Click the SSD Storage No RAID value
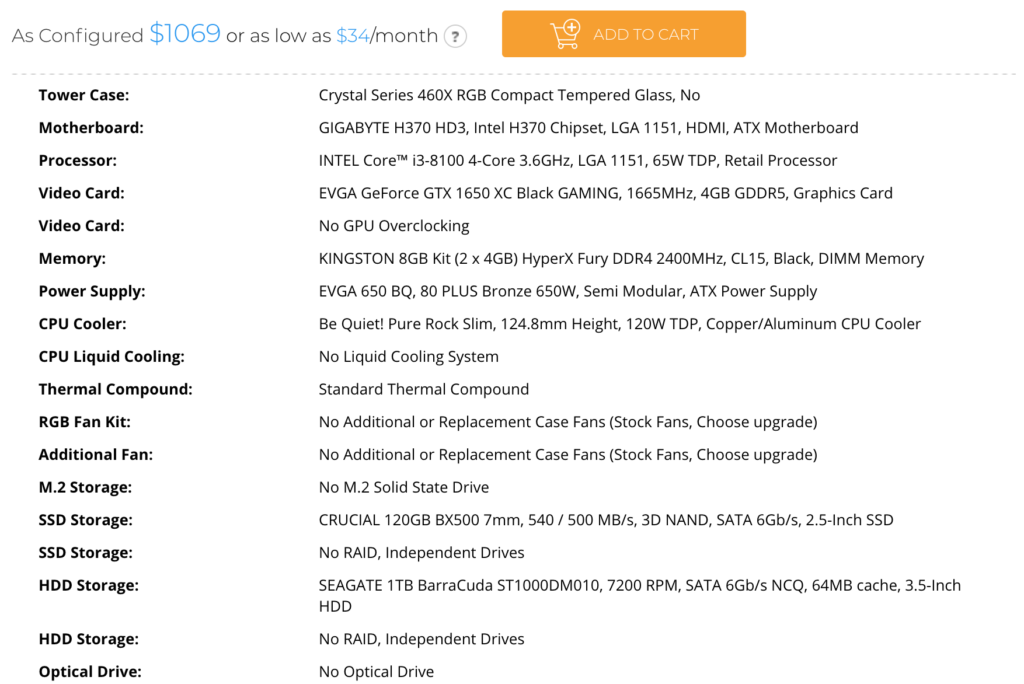Screen dimensions: 1024x684 click(421, 553)
